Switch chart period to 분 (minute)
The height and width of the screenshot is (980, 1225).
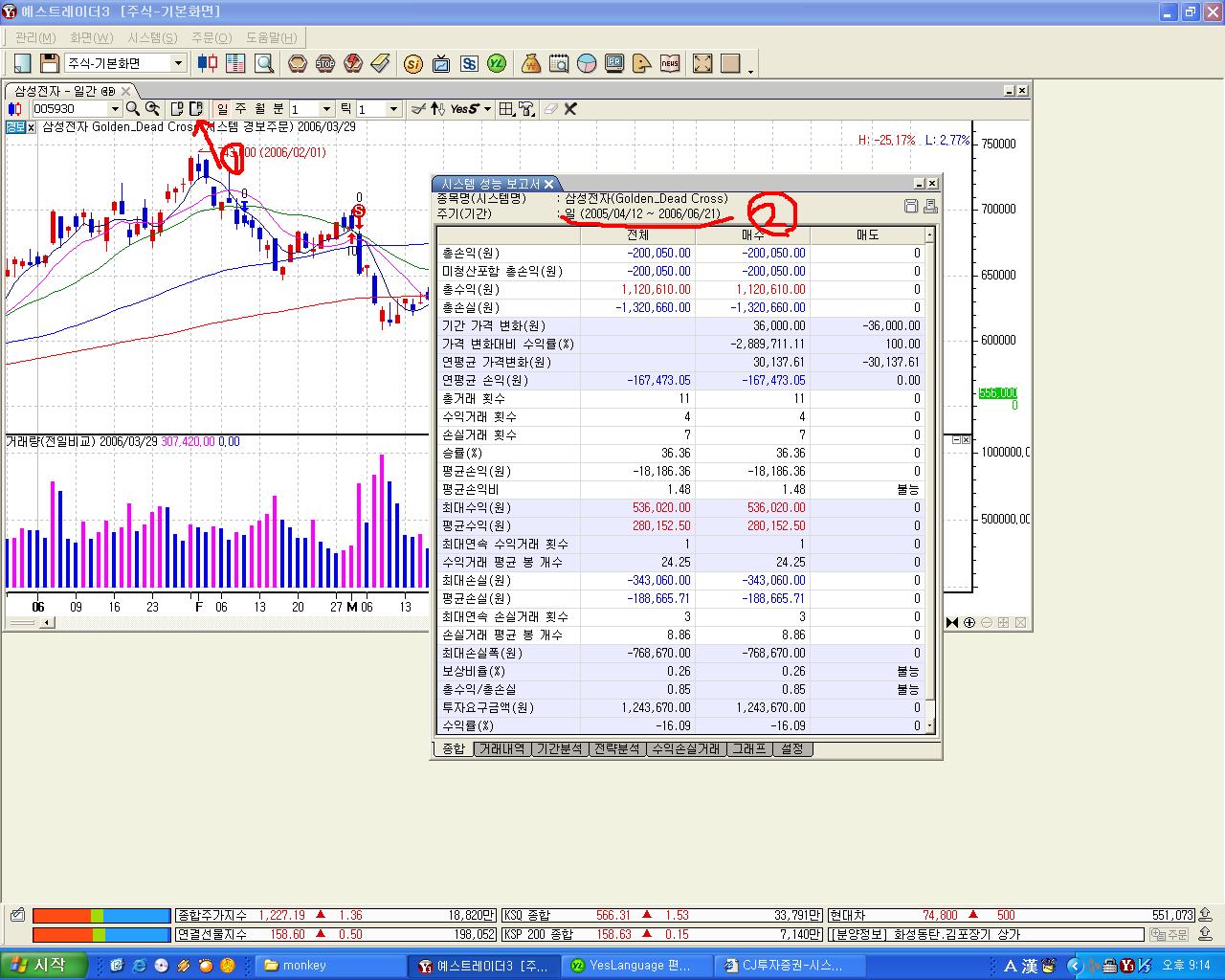[278, 109]
